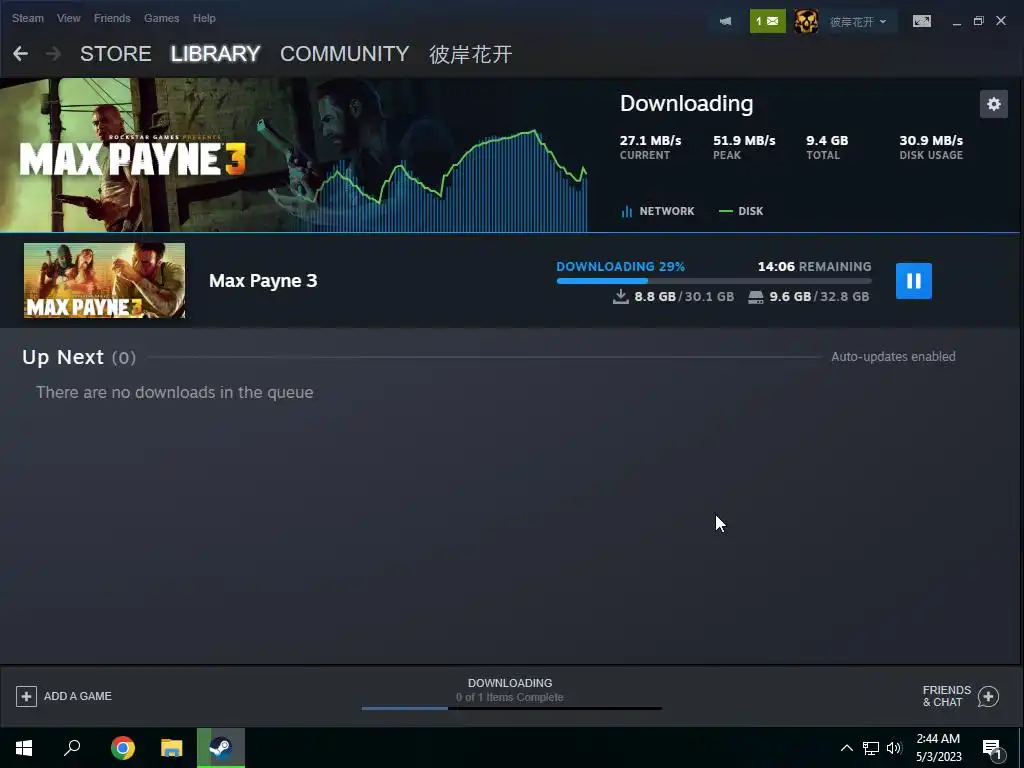Minimize the Steam window
Screen dimensions: 1024x768
click(x=957, y=22)
